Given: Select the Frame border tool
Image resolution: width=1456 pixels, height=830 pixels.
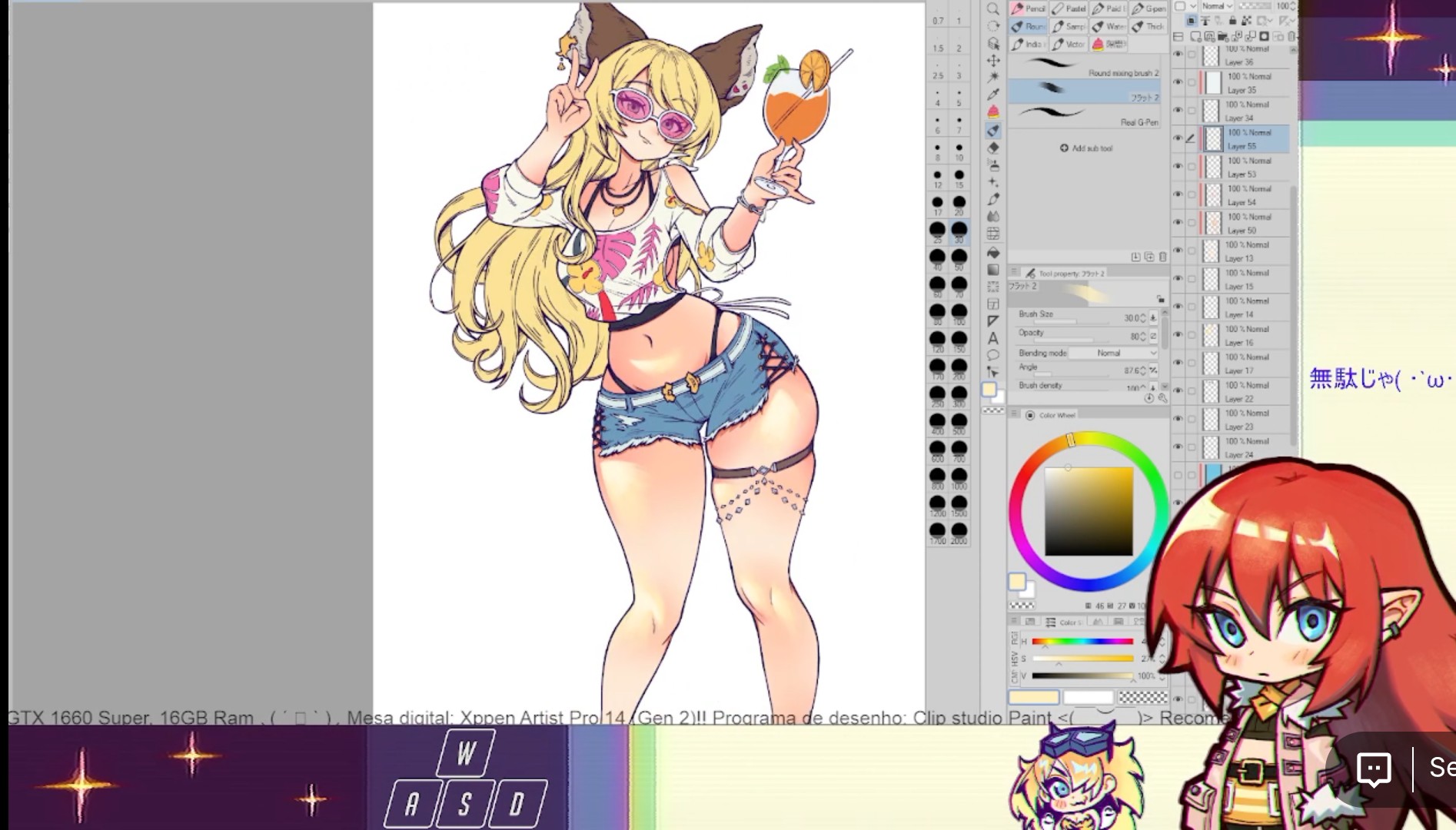Looking at the screenshot, I should click(993, 304).
